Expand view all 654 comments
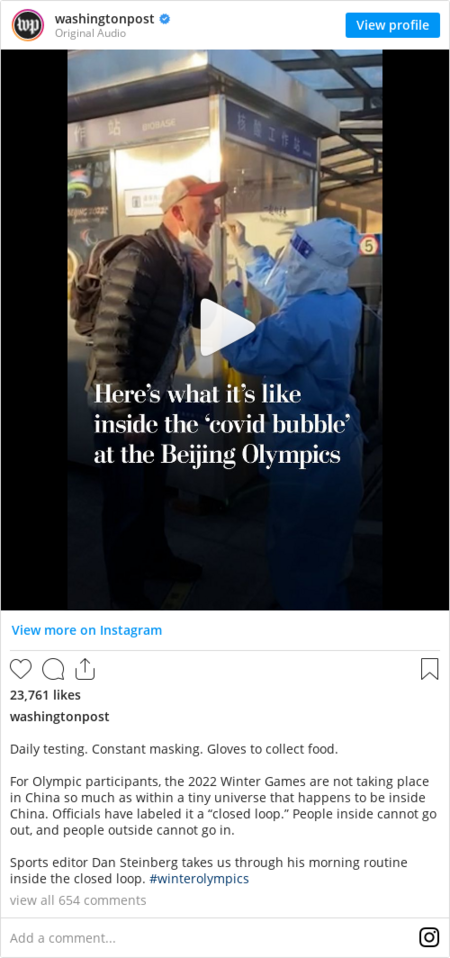Viewport: 450px width, 958px height. click(x=78, y=900)
